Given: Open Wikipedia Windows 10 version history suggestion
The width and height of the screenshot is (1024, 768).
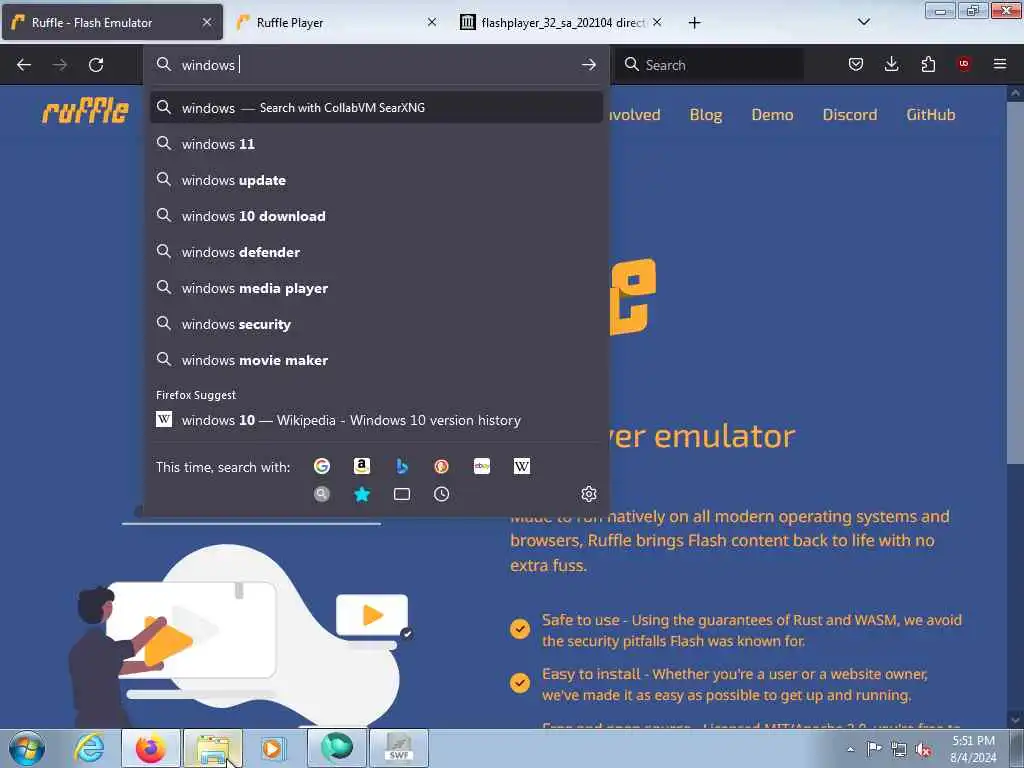Looking at the screenshot, I should pyautogui.click(x=376, y=420).
